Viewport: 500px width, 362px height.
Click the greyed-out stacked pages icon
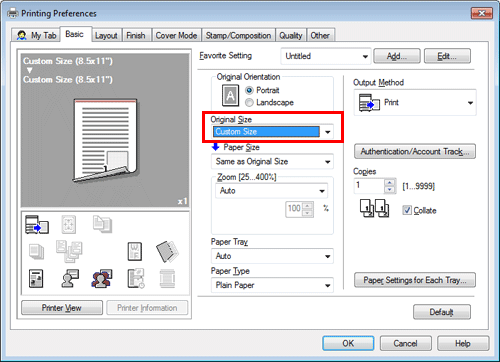36,252
